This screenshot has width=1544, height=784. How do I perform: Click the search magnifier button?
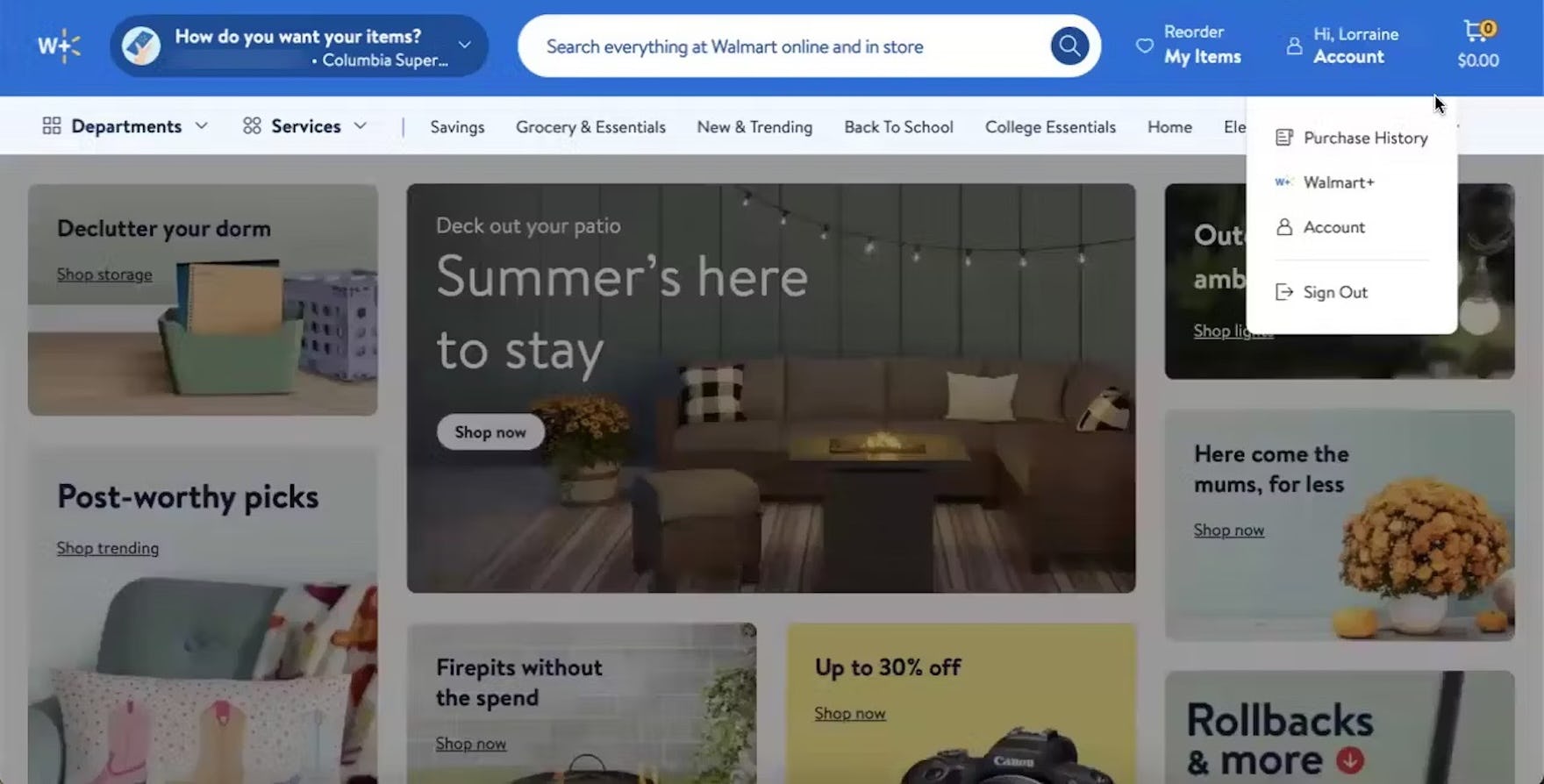pyautogui.click(x=1069, y=46)
